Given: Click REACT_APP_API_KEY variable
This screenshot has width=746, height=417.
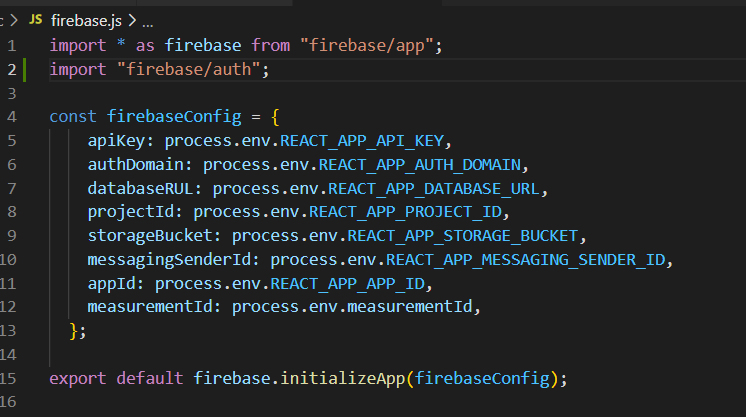Looking at the screenshot, I should [362, 140].
